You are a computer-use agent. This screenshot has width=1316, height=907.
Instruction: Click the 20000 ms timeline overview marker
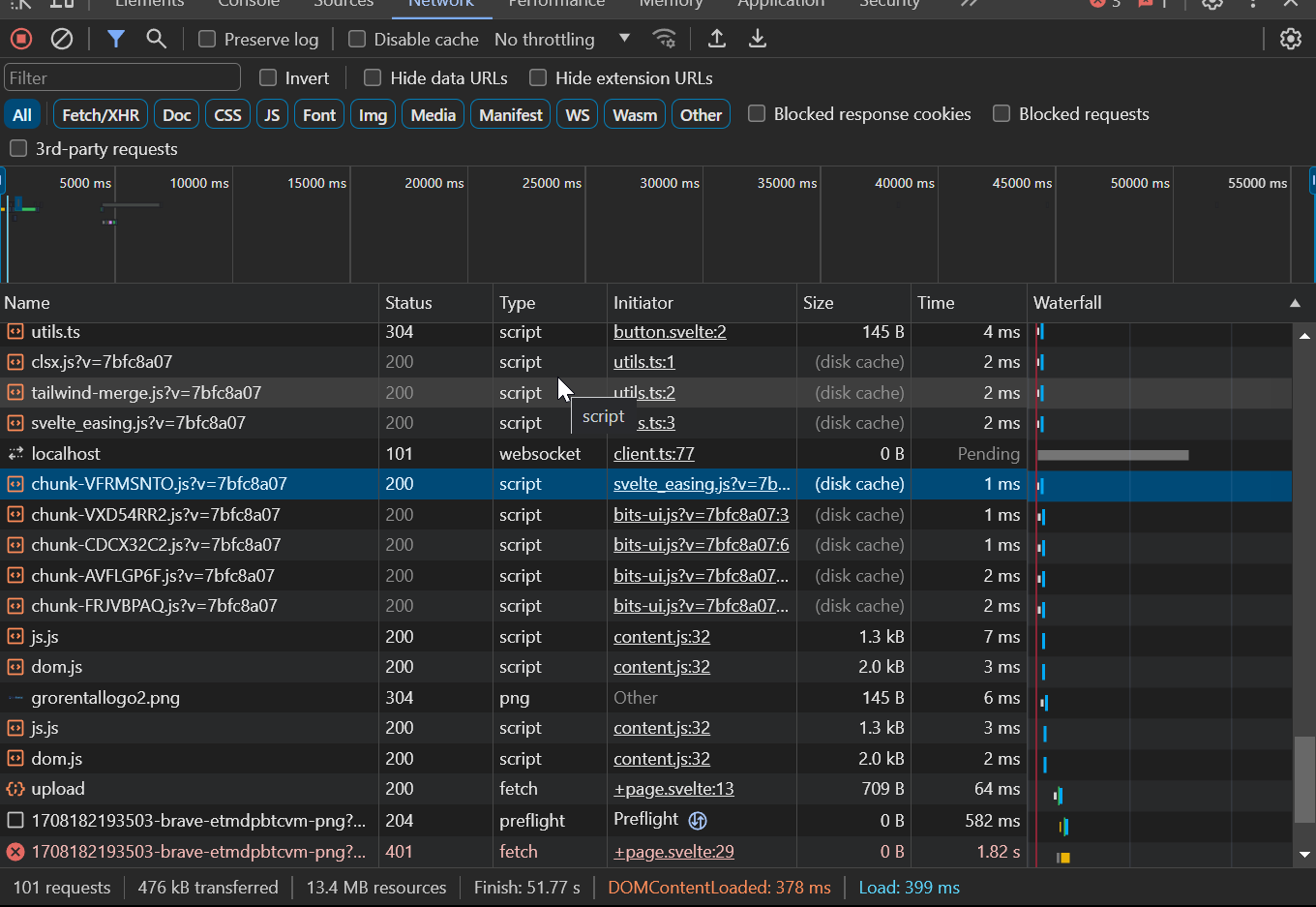click(434, 183)
